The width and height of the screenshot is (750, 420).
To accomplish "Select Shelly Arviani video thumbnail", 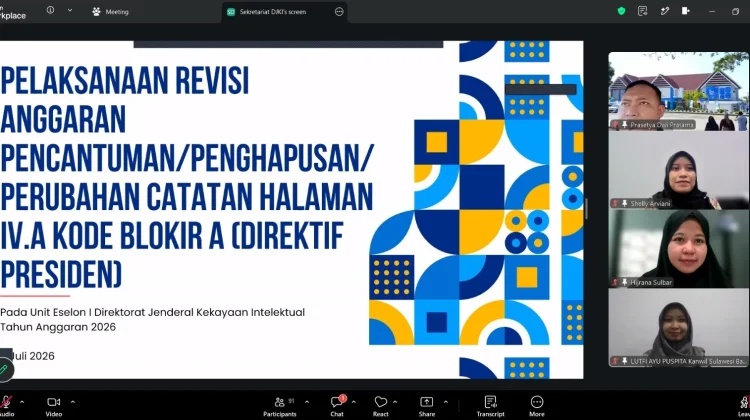I will click(x=678, y=170).
